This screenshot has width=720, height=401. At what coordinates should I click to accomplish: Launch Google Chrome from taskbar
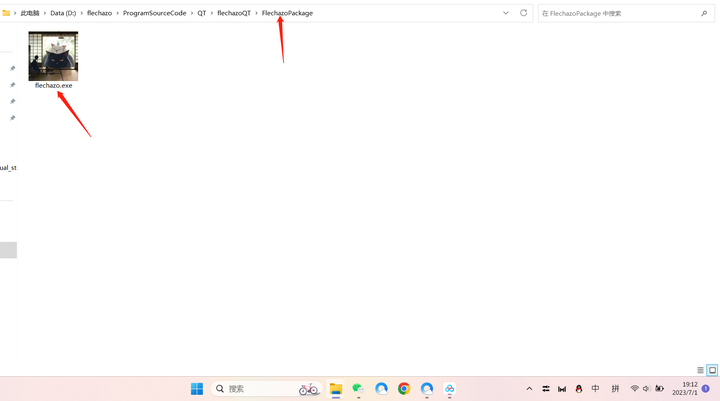pyautogui.click(x=404, y=389)
